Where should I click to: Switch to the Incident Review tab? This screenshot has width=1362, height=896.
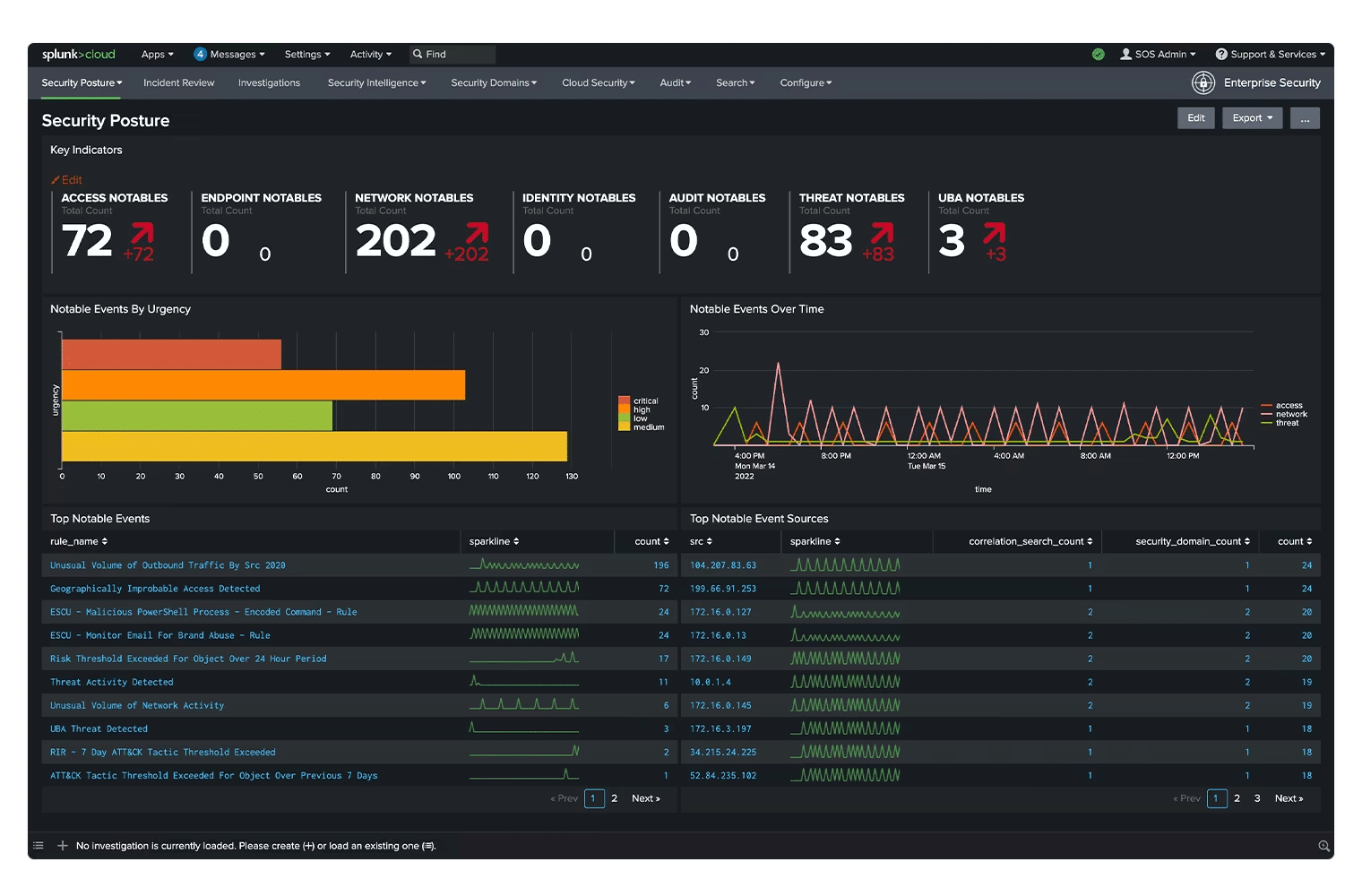[178, 82]
